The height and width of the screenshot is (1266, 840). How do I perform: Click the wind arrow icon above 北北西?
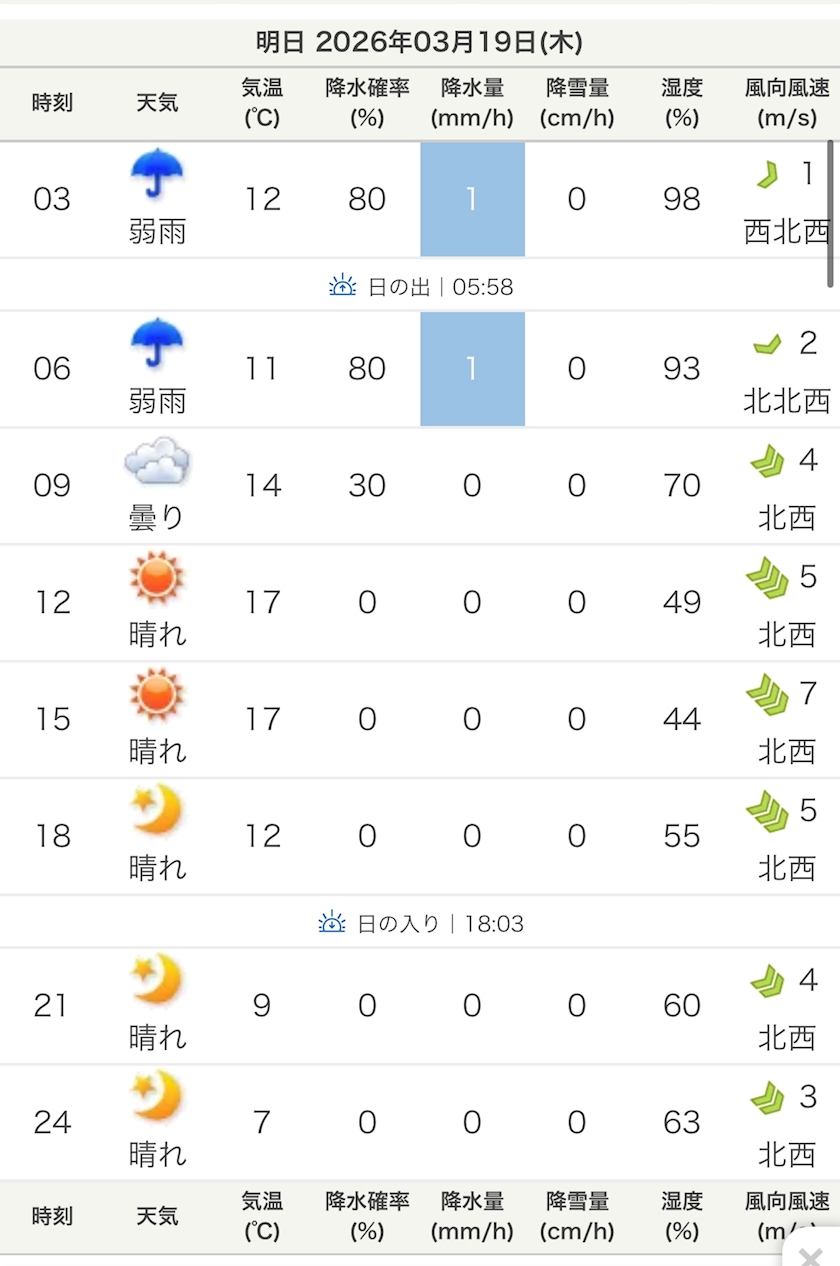pos(767,346)
